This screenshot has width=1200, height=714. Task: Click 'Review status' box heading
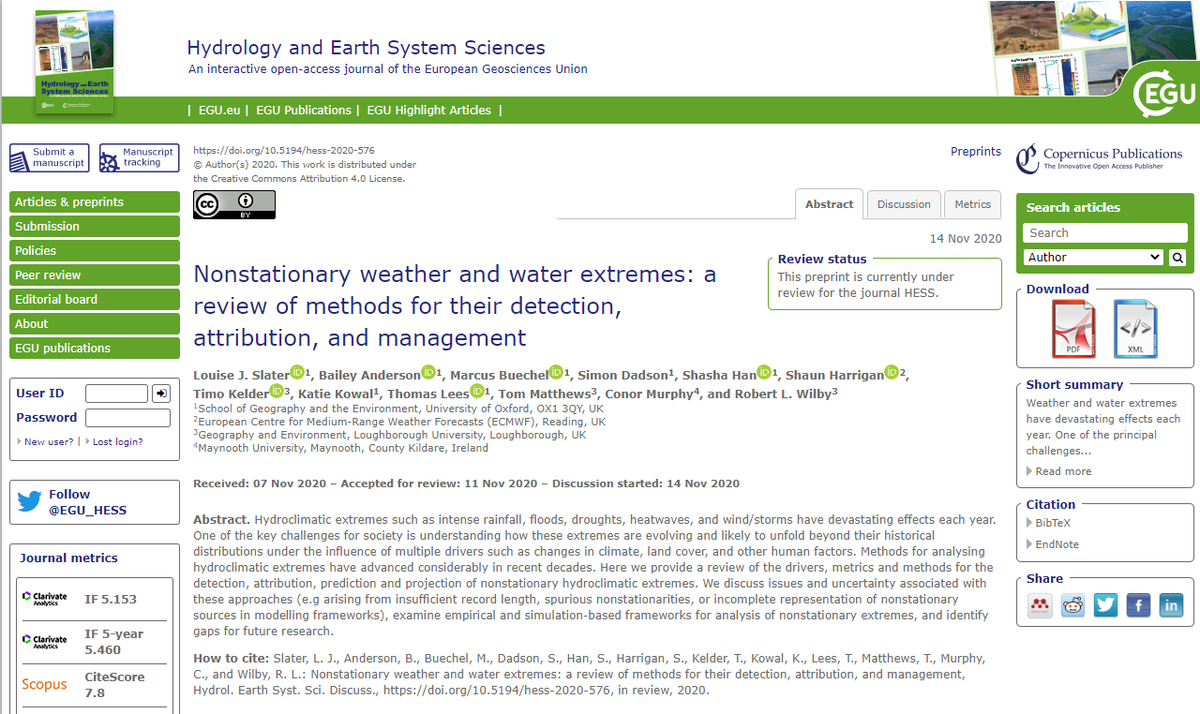pos(822,259)
